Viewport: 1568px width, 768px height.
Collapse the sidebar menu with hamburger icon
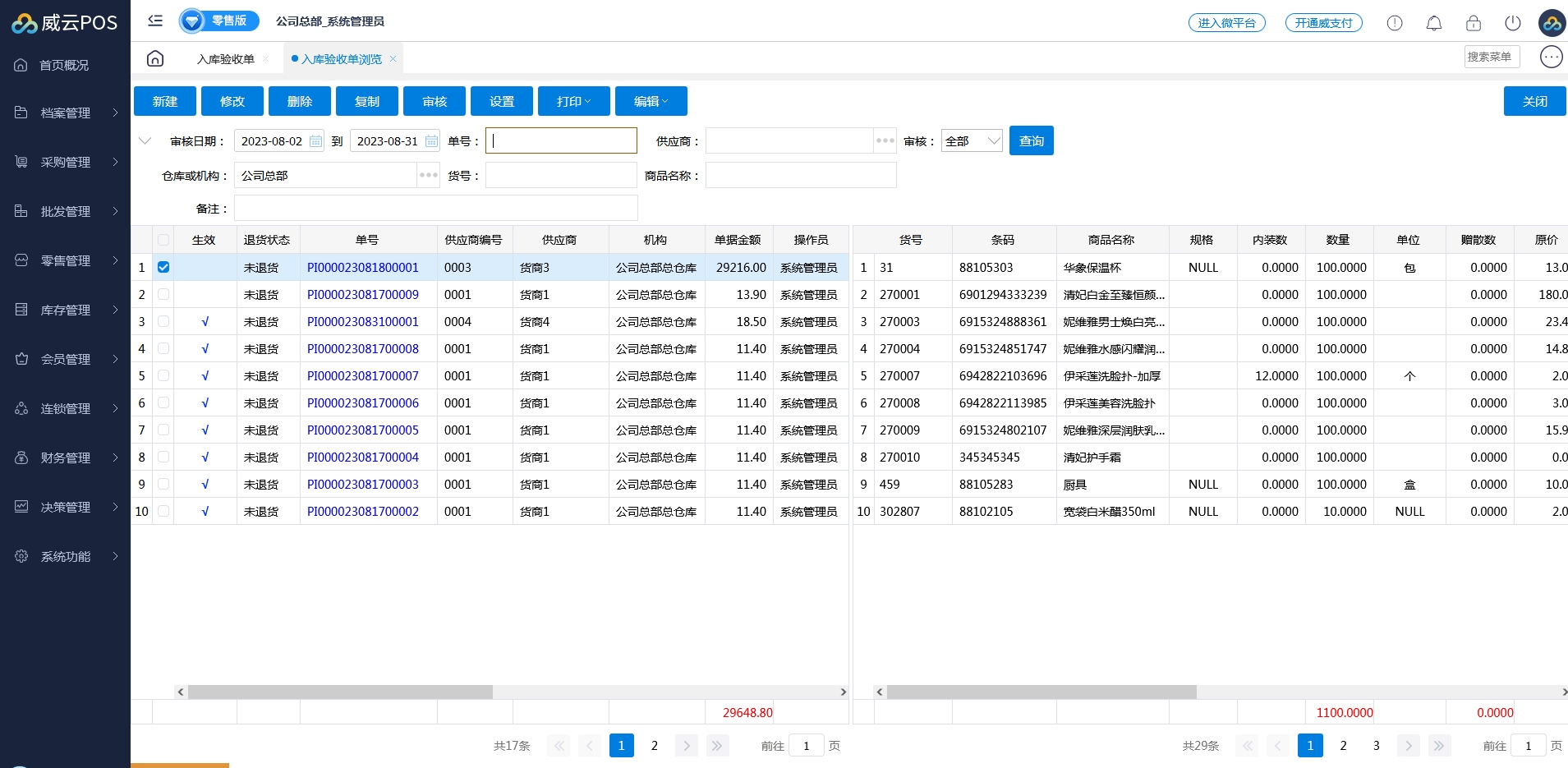(x=155, y=21)
